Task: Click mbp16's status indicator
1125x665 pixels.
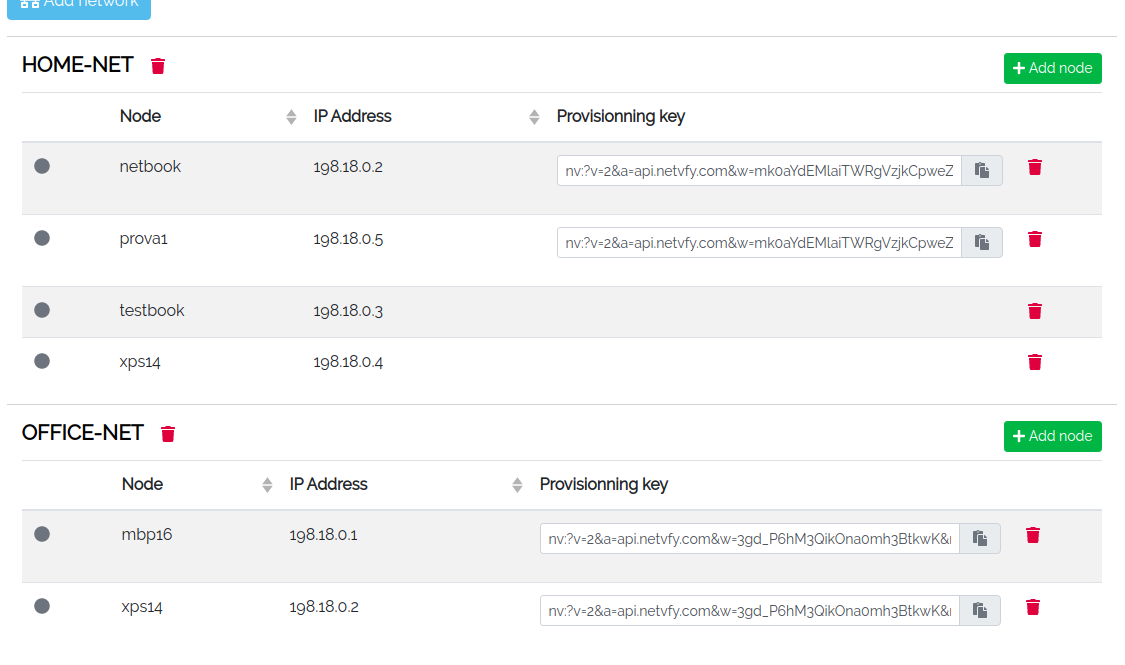Action: point(41,534)
